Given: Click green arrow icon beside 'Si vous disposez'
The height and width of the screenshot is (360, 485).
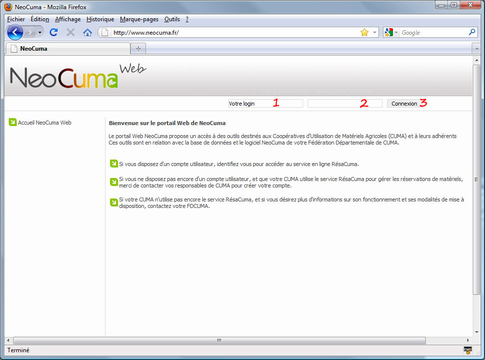Looking at the screenshot, I should click(114, 164).
